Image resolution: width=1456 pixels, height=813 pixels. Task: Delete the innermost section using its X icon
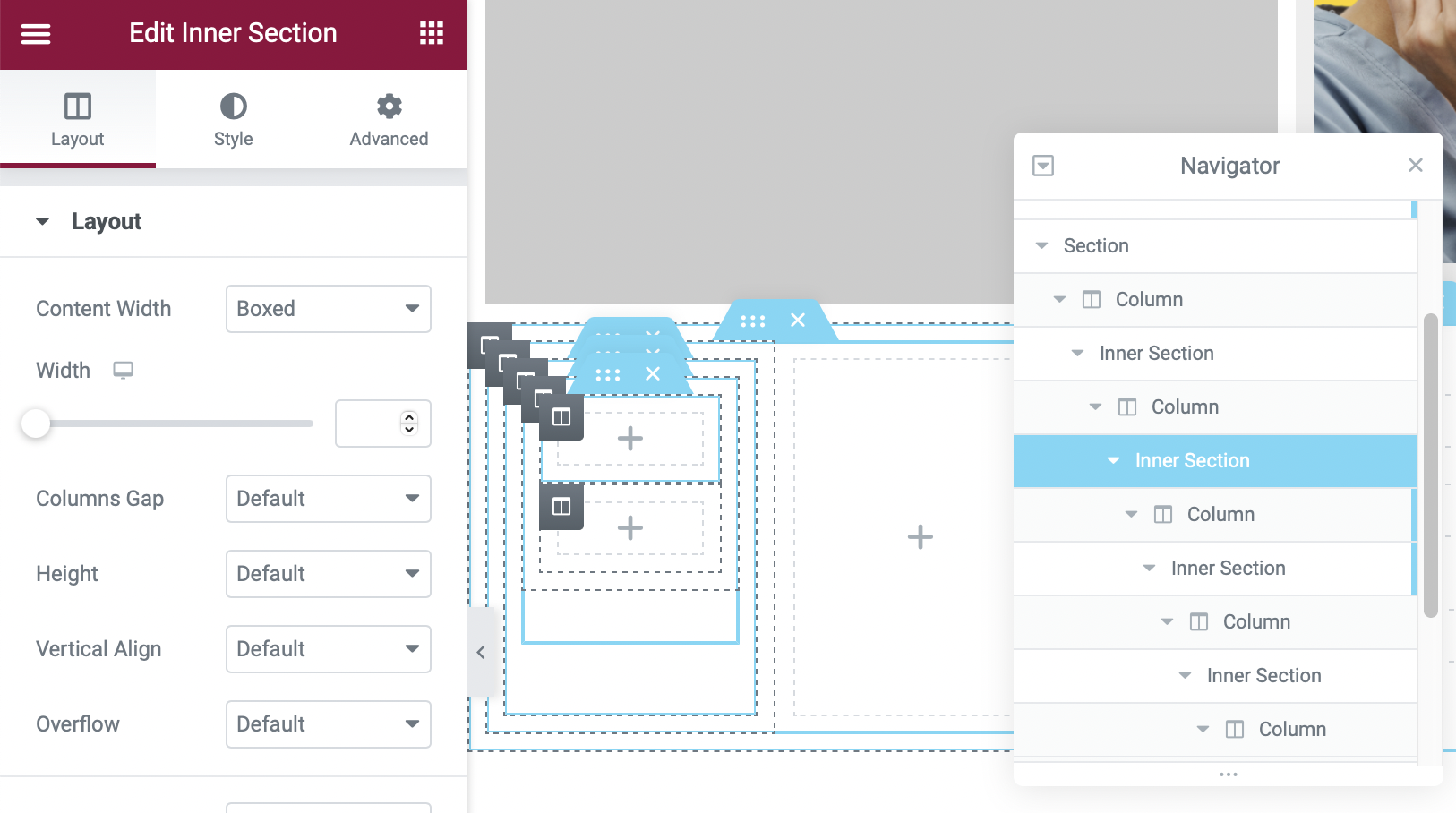pos(653,374)
